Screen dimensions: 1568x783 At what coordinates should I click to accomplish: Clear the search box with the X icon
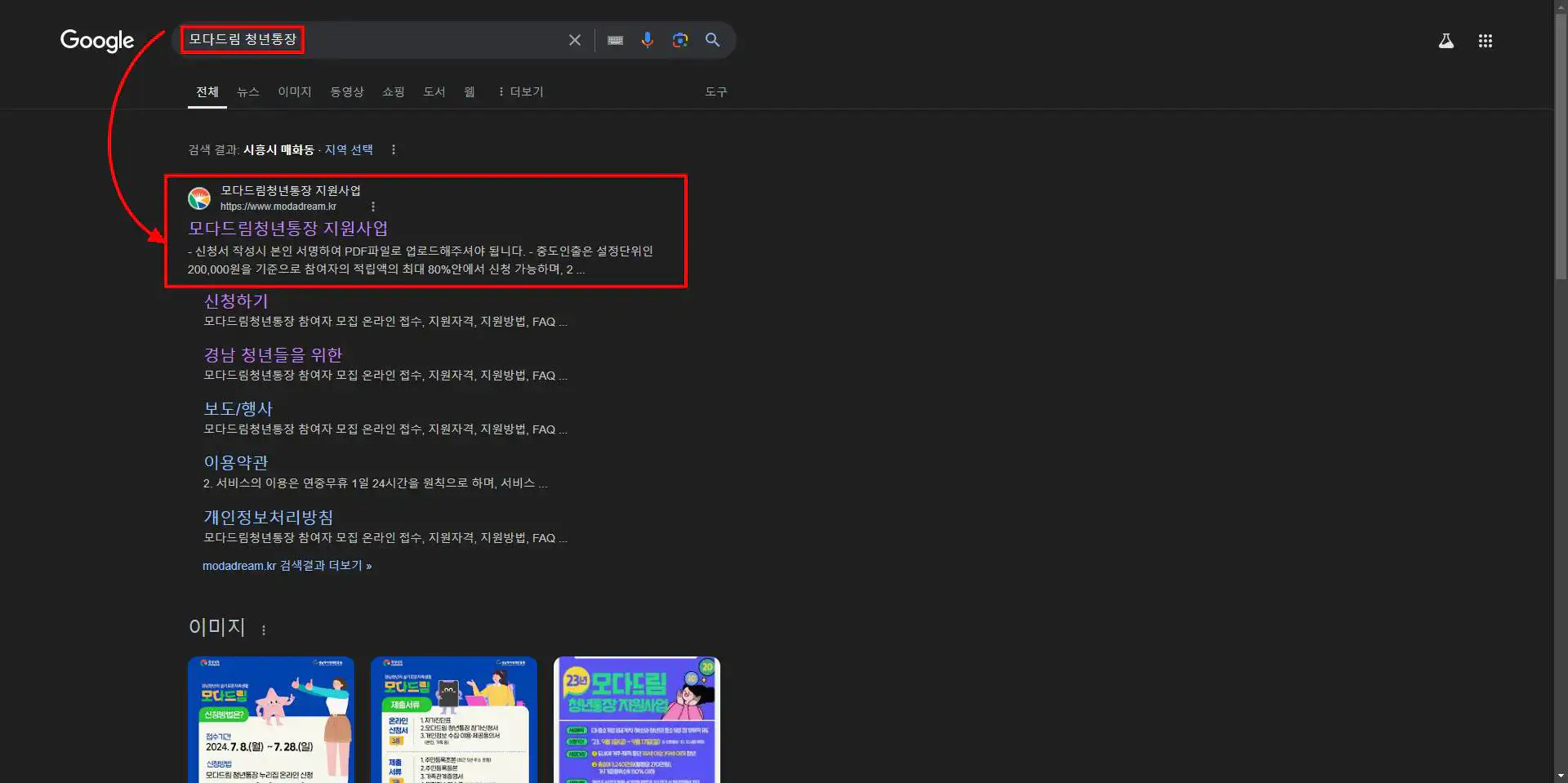click(x=575, y=40)
